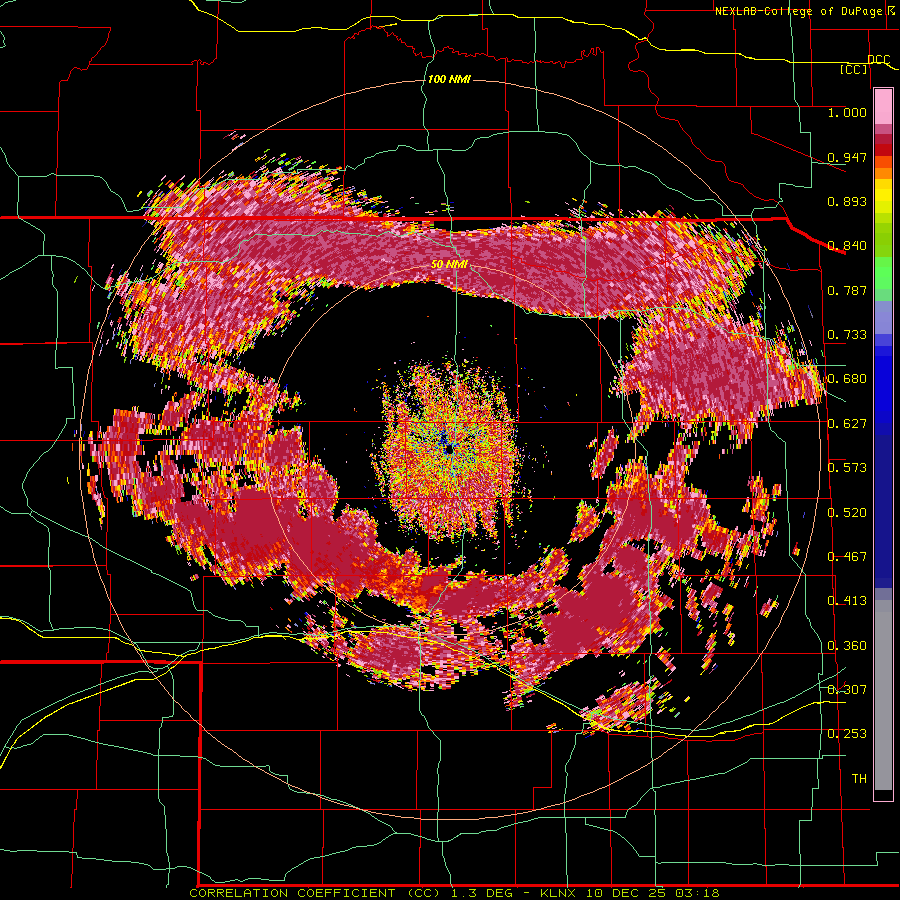Select the 0.360 legend value
Image resolution: width=900 pixels, height=900 pixels.
point(847,646)
